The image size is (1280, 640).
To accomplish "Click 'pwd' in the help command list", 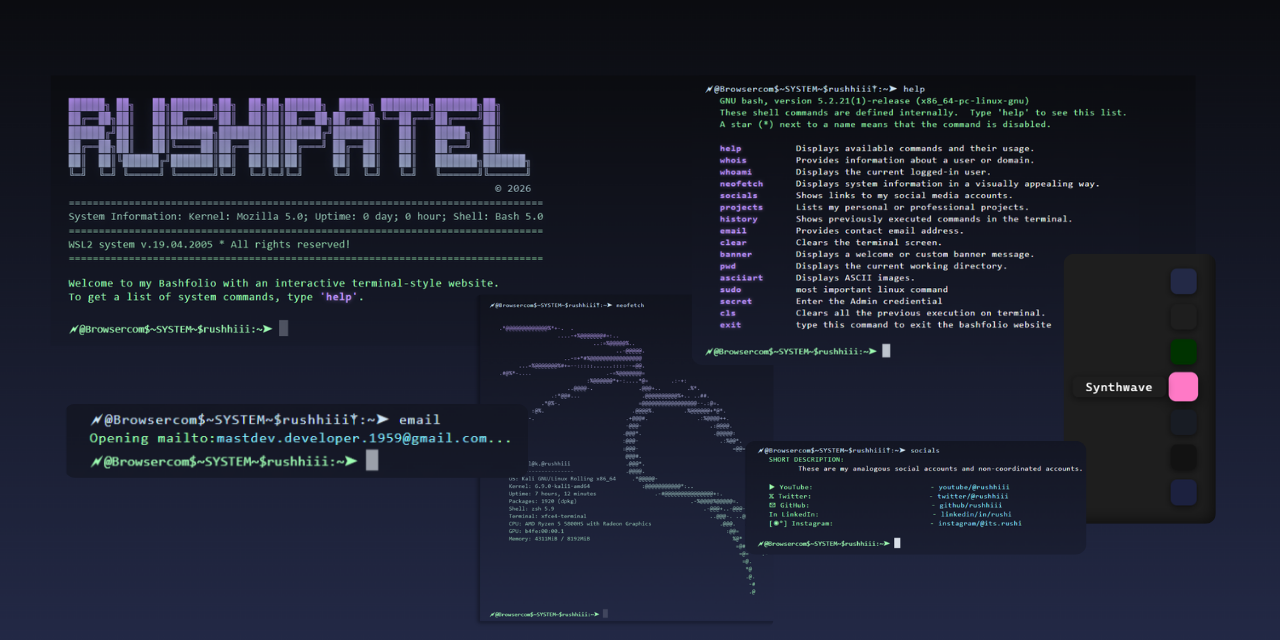I will point(727,266).
